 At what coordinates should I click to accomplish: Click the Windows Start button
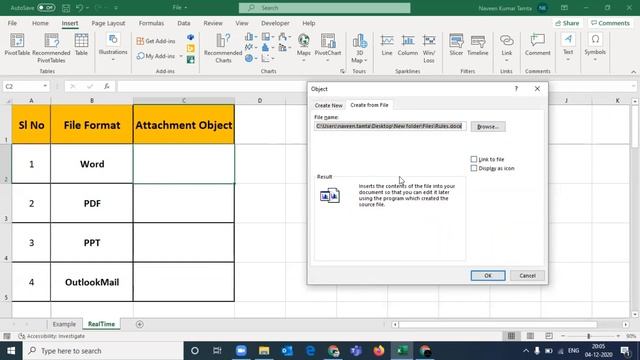pyautogui.click(x=11, y=351)
